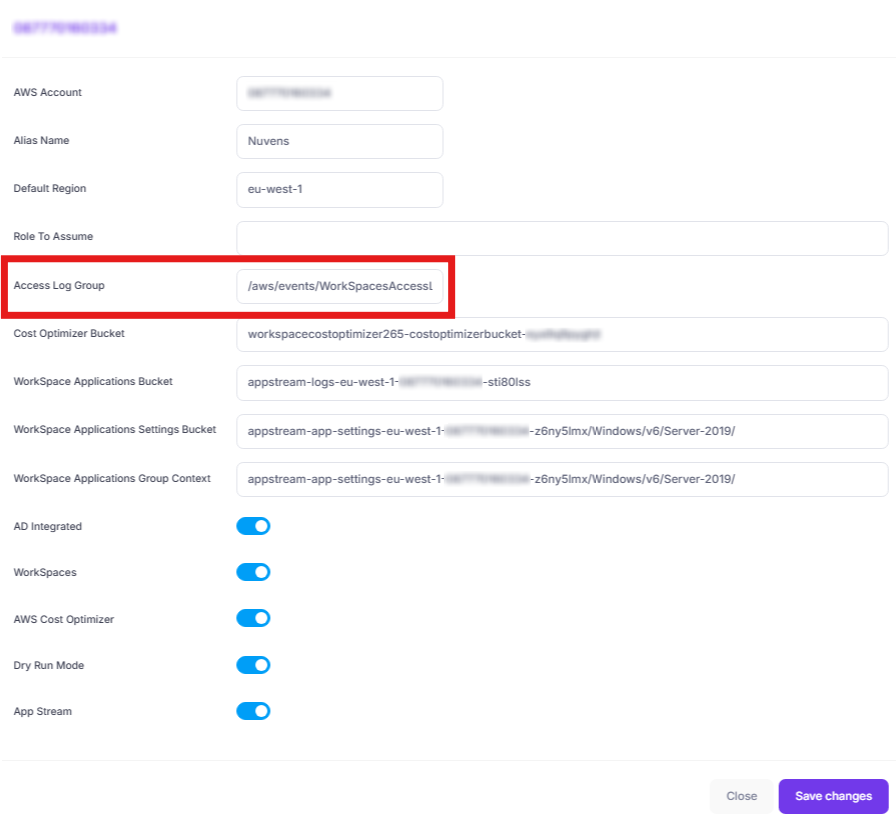Click the AWS Account input field
The image size is (896, 826).
[339, 93]
